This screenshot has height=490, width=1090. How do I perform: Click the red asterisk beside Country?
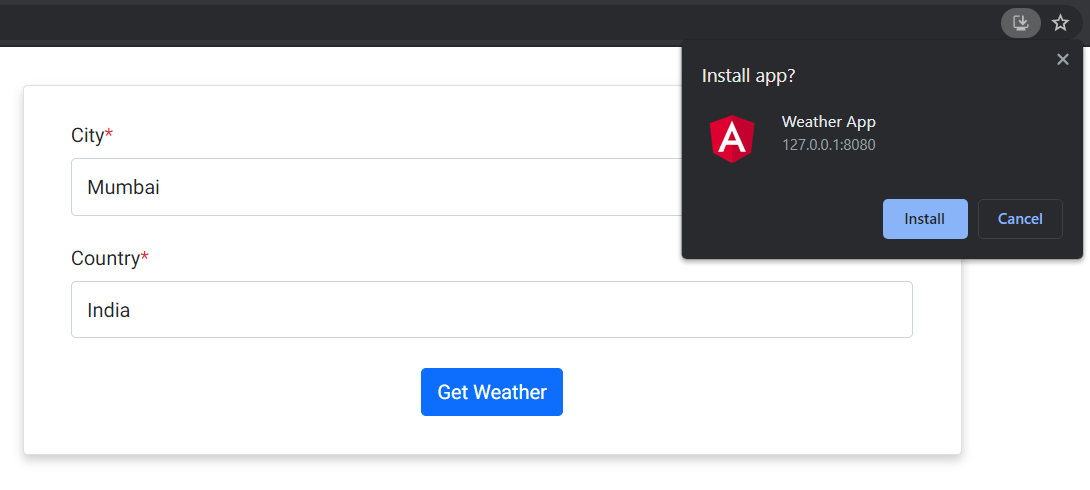[x=145, y=257]
